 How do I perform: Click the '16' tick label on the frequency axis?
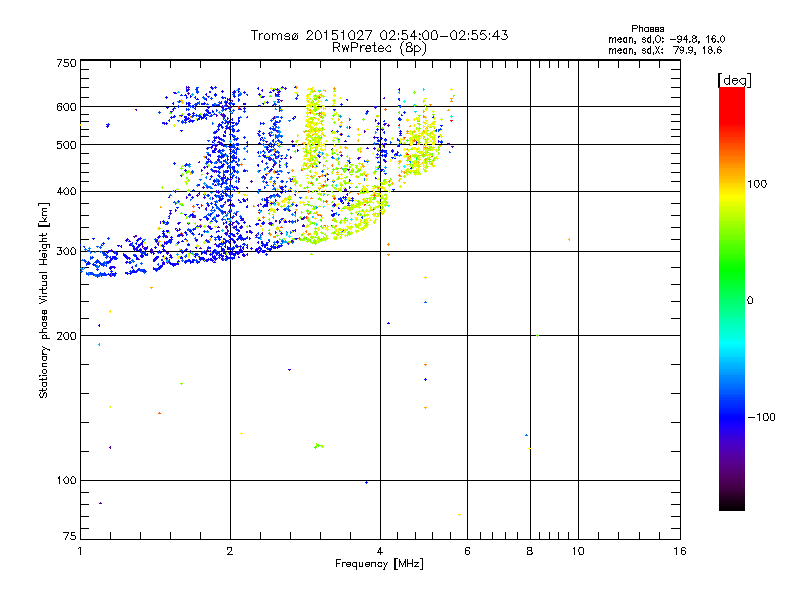[679, 551]
